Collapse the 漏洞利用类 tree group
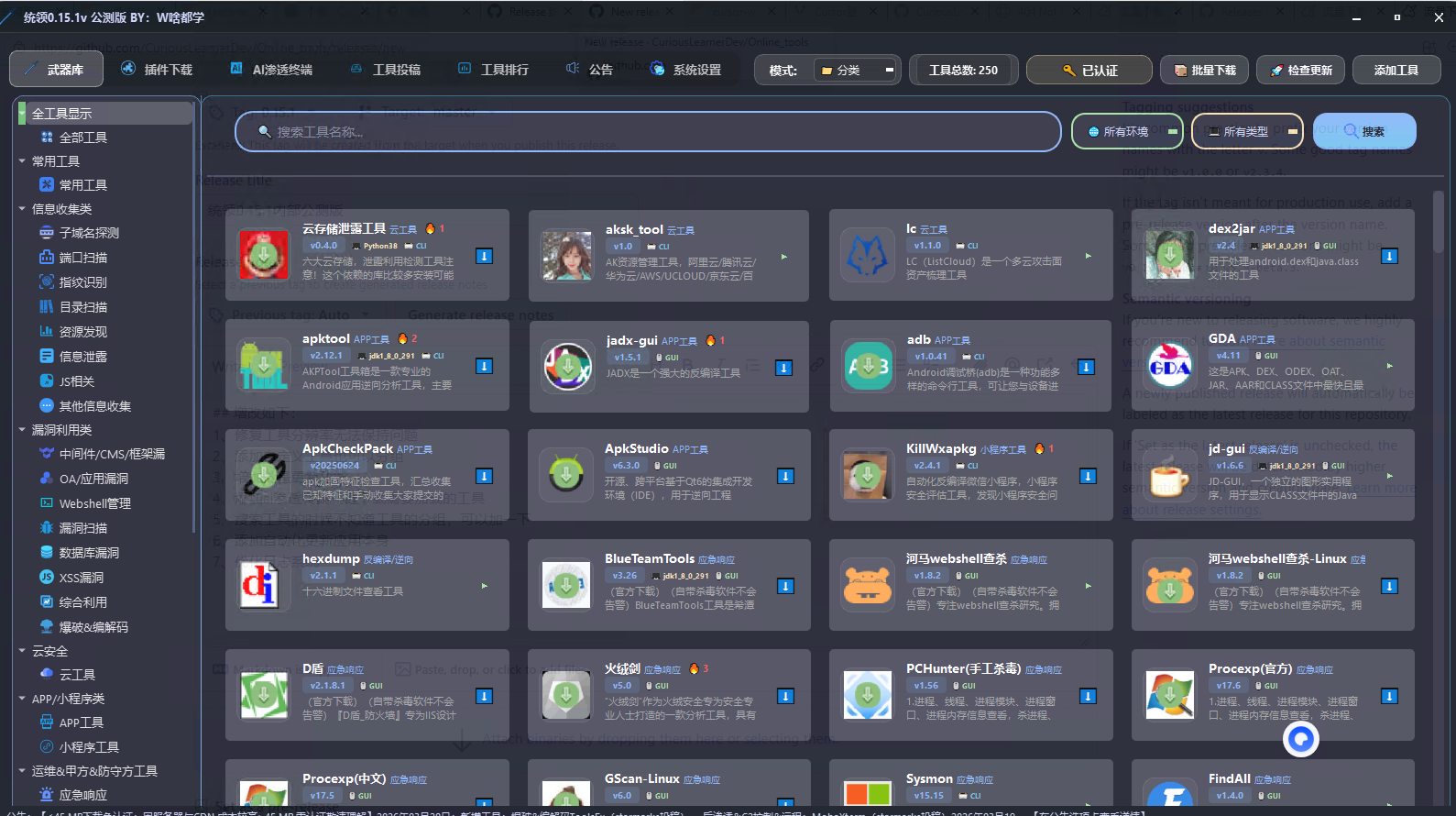This screenshot has height=816, width=1456. 22,430
